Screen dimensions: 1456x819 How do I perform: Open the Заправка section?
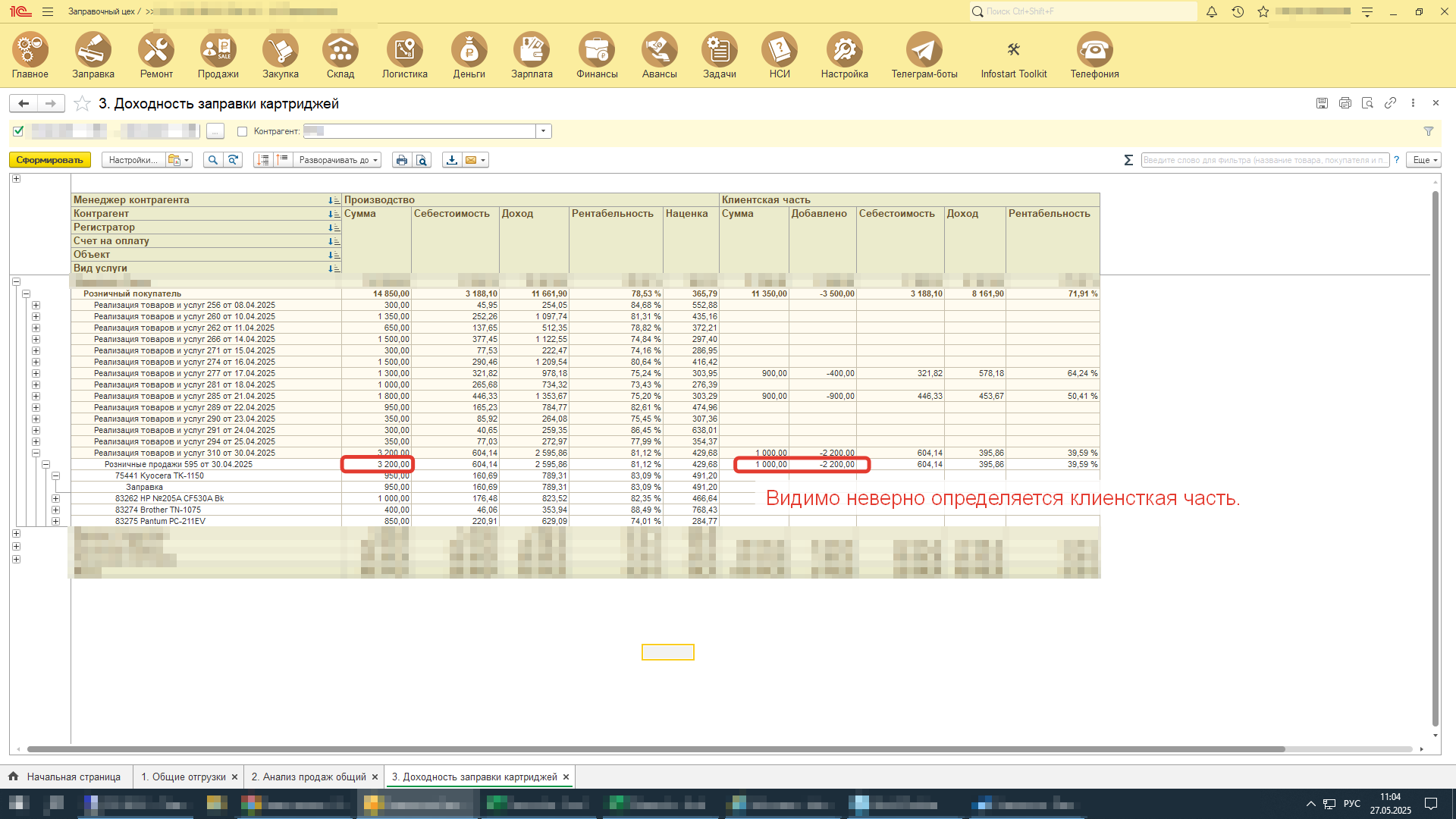pos(93,55)
